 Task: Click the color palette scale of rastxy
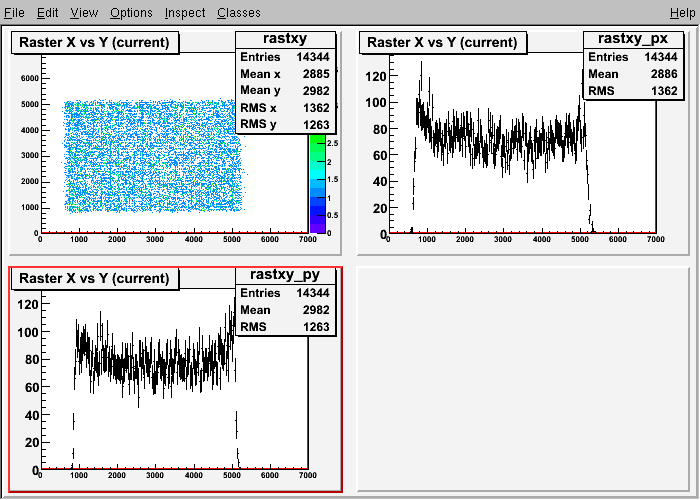coord(317,183)
